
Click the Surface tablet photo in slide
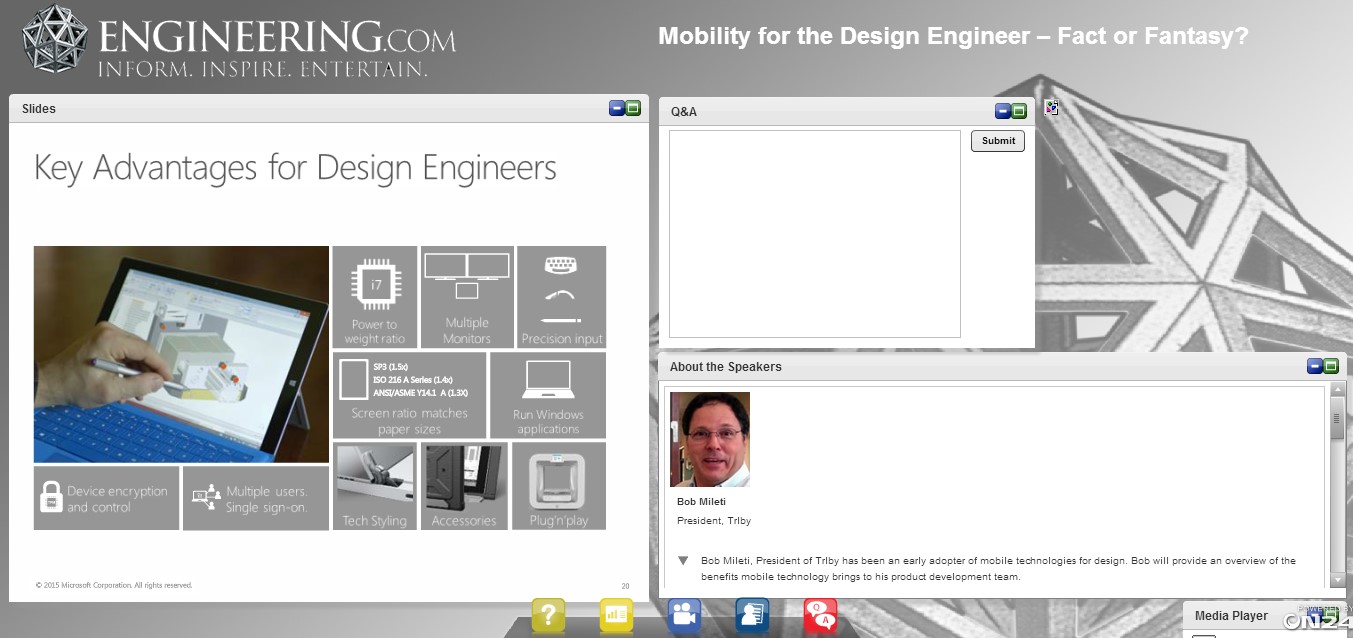pos(181,354)
